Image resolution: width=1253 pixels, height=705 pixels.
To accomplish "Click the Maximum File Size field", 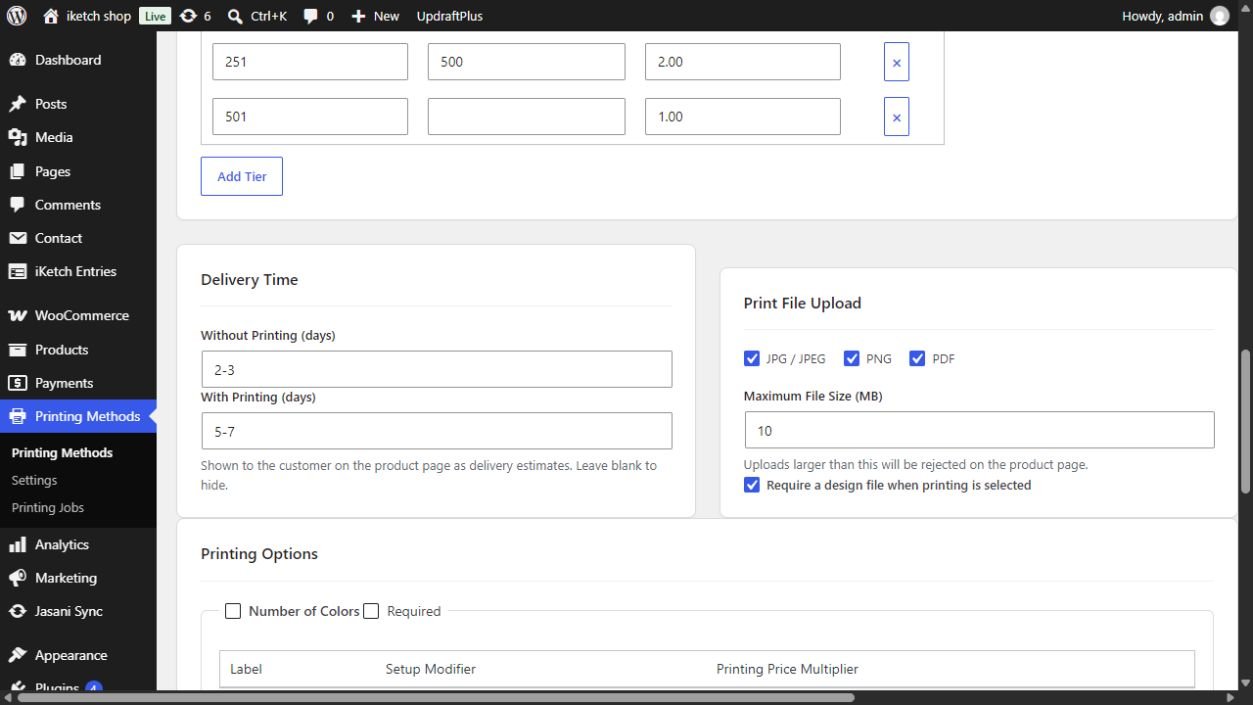I will (980, 430).
